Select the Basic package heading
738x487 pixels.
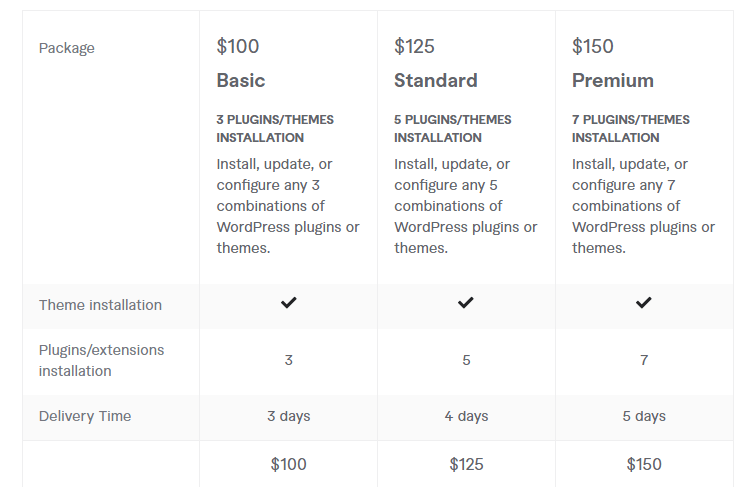click(x=241, y=81)
